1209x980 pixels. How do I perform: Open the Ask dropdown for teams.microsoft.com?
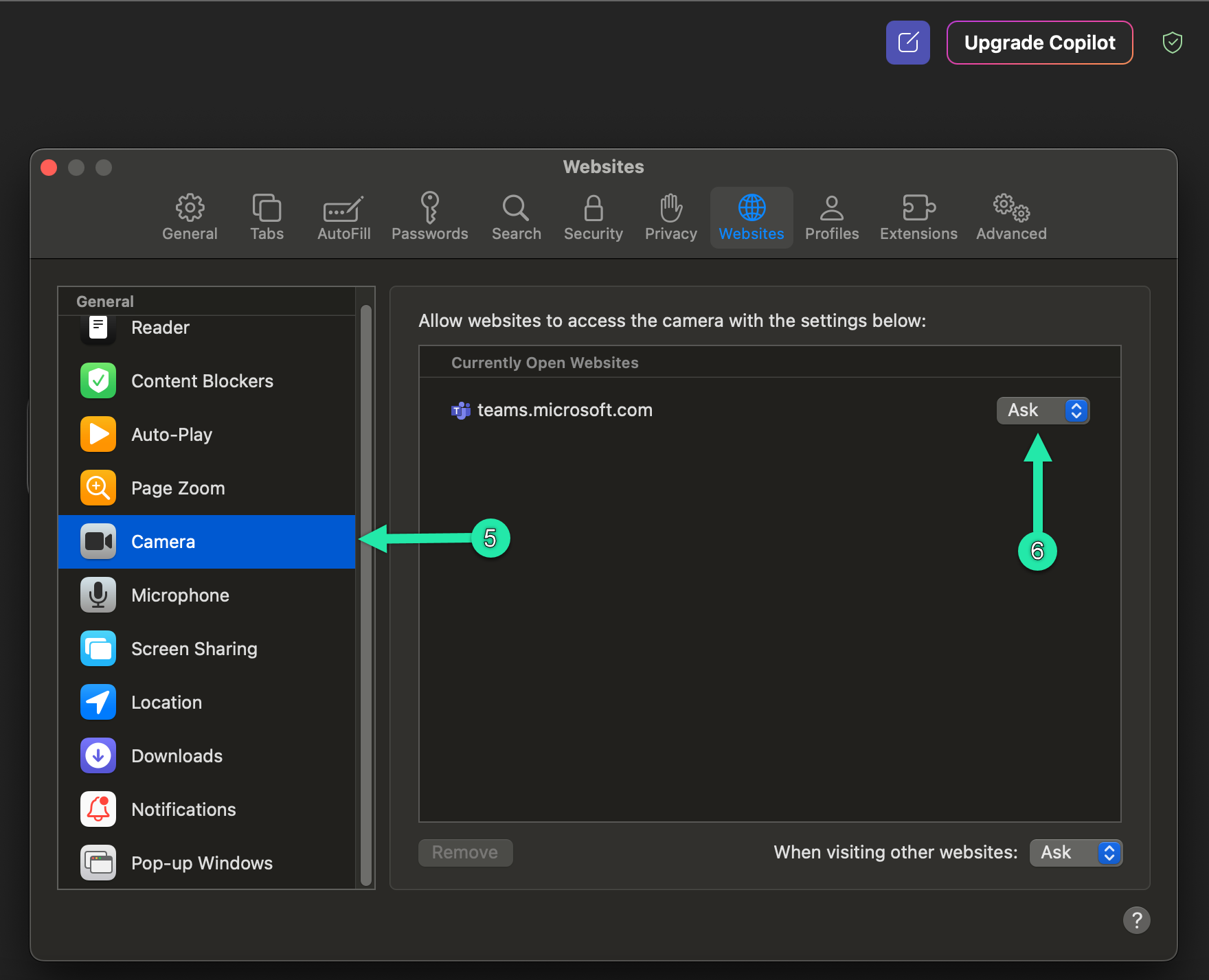coord(1043,411)
